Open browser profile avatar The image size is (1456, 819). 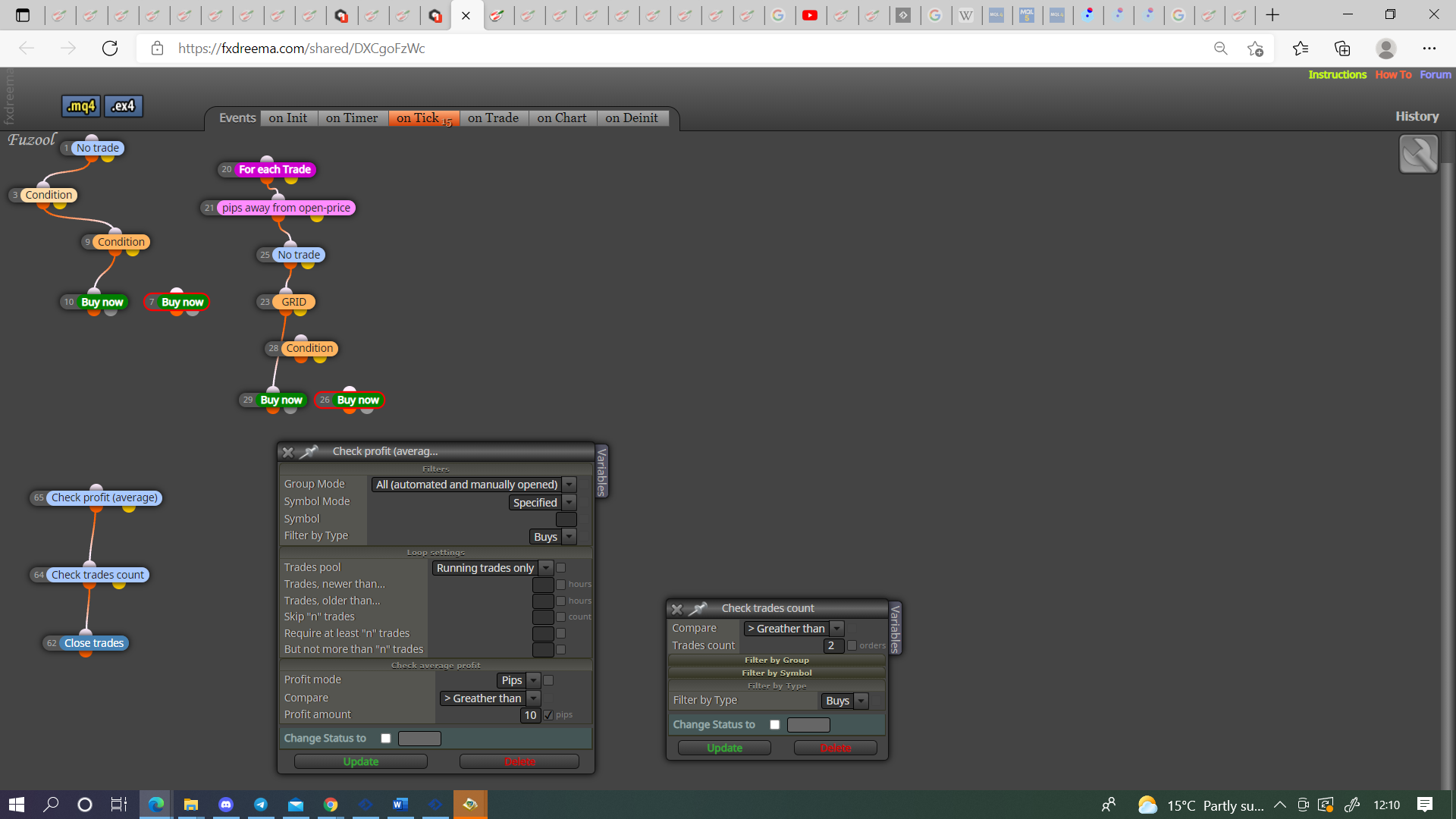[1386, 49]
